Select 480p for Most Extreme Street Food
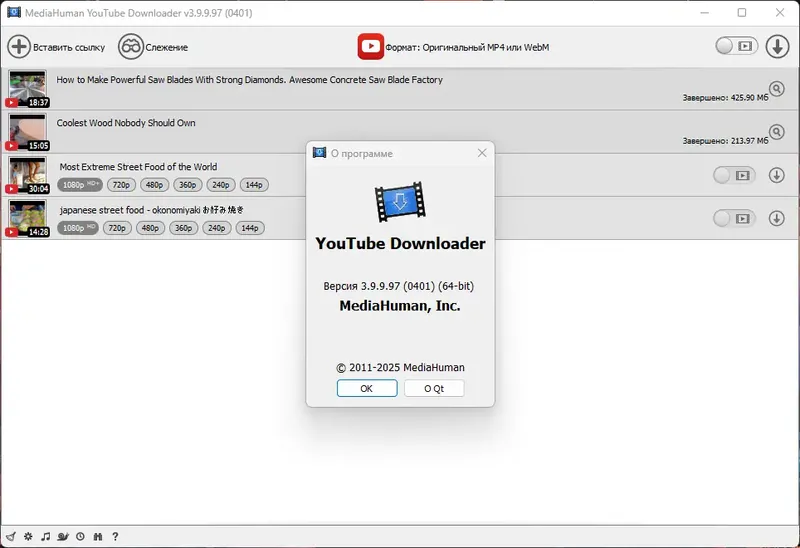The image size is (800, 548). click(155, 185)
